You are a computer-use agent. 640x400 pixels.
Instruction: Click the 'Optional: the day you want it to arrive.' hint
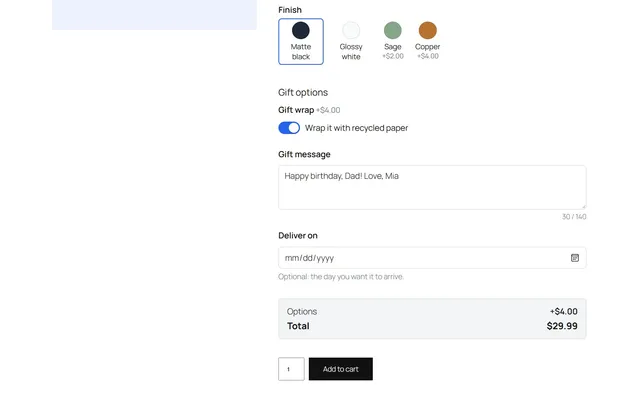pos(341,277)
